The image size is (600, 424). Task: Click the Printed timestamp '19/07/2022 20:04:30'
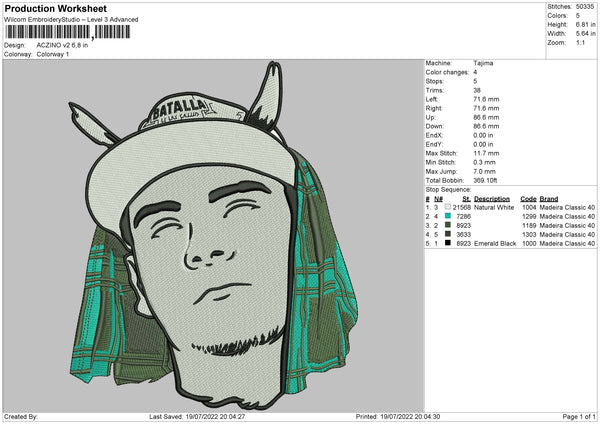410,416
